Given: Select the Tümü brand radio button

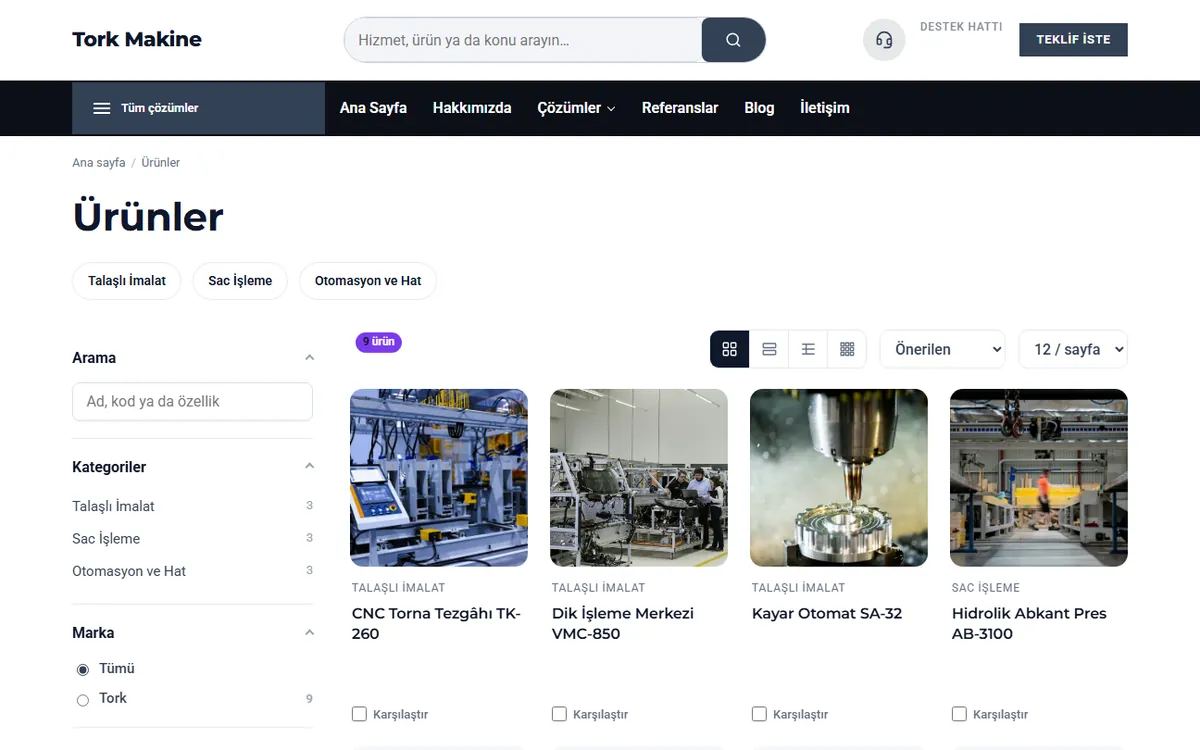Looking at the screenshot, I should pos(83,669).
